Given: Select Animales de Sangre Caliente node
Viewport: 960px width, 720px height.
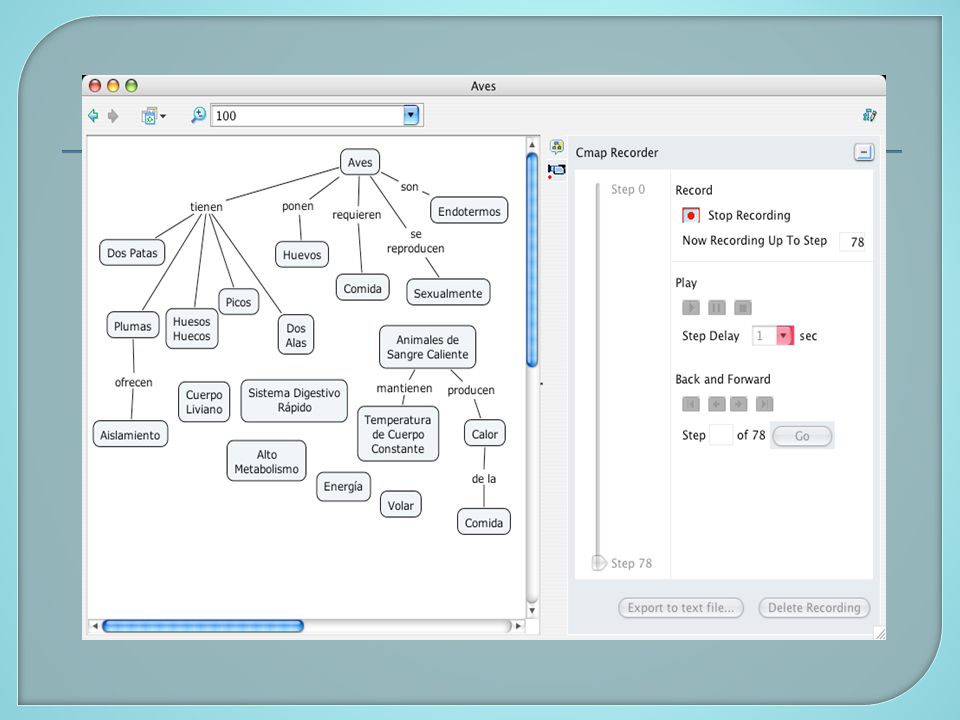Looking at the screenshot, I should [x=427, y=347].
